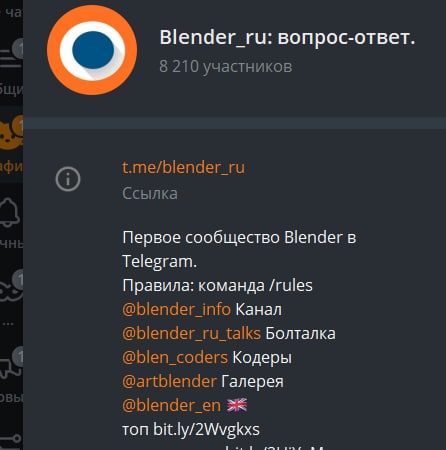Click the 8 210 участников member count
This screenshot has height=450, width=446.
(x=226, y=66)
